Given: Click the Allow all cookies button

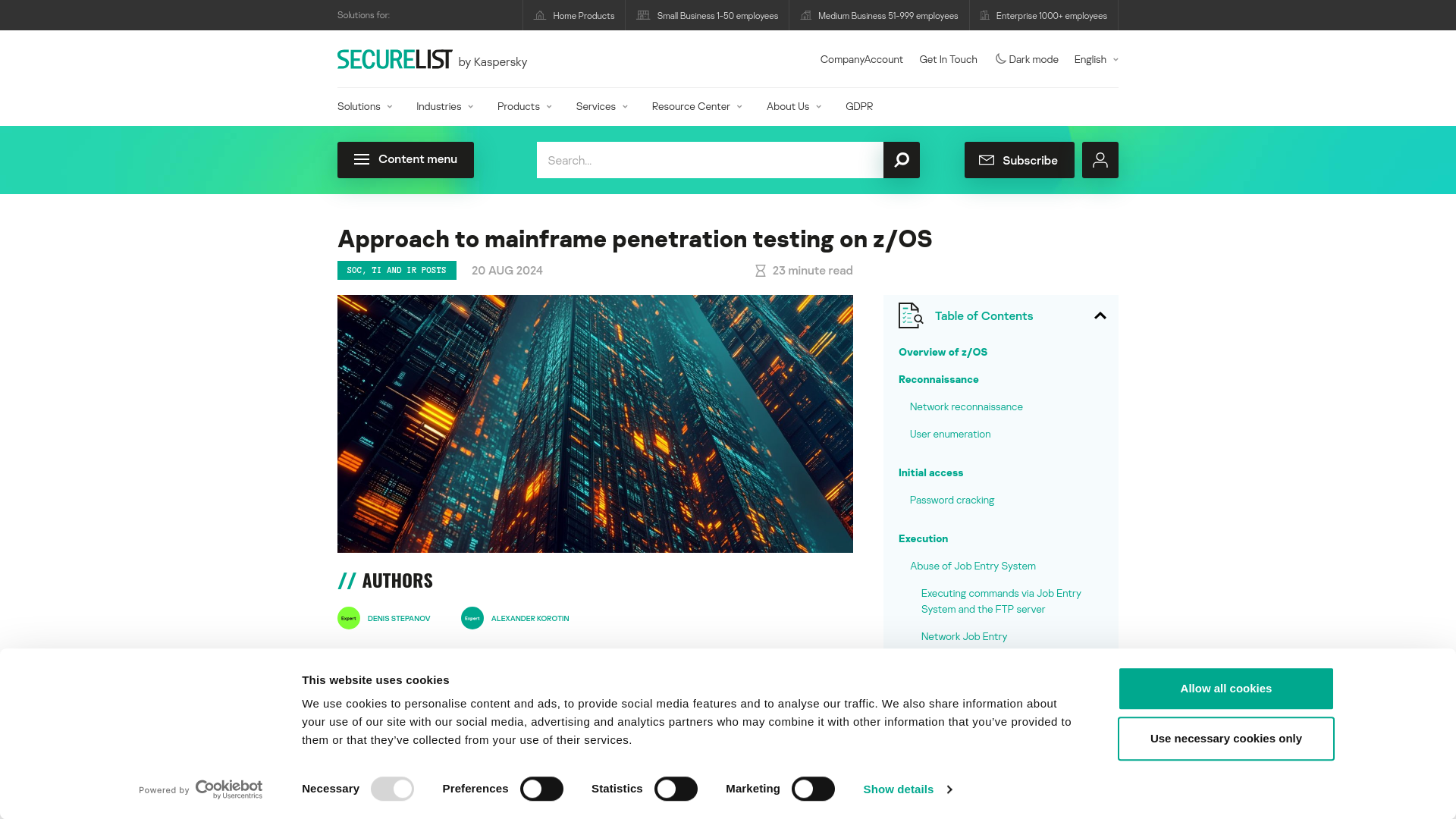Looking at the screenshot, I should (x=1225, y=688).
